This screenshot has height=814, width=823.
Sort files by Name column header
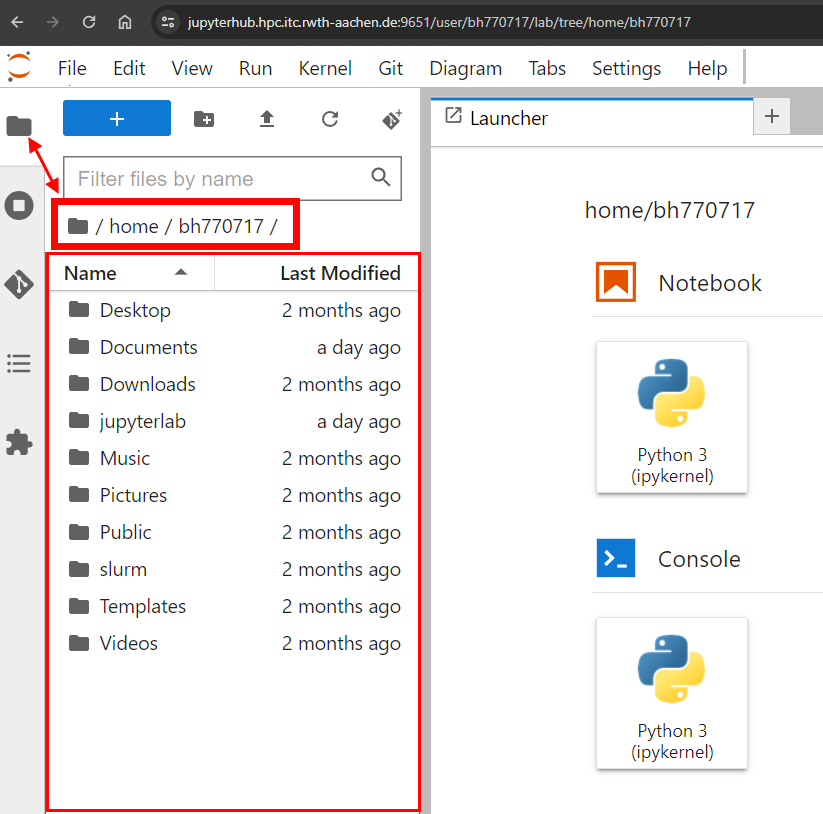(91, 273)
